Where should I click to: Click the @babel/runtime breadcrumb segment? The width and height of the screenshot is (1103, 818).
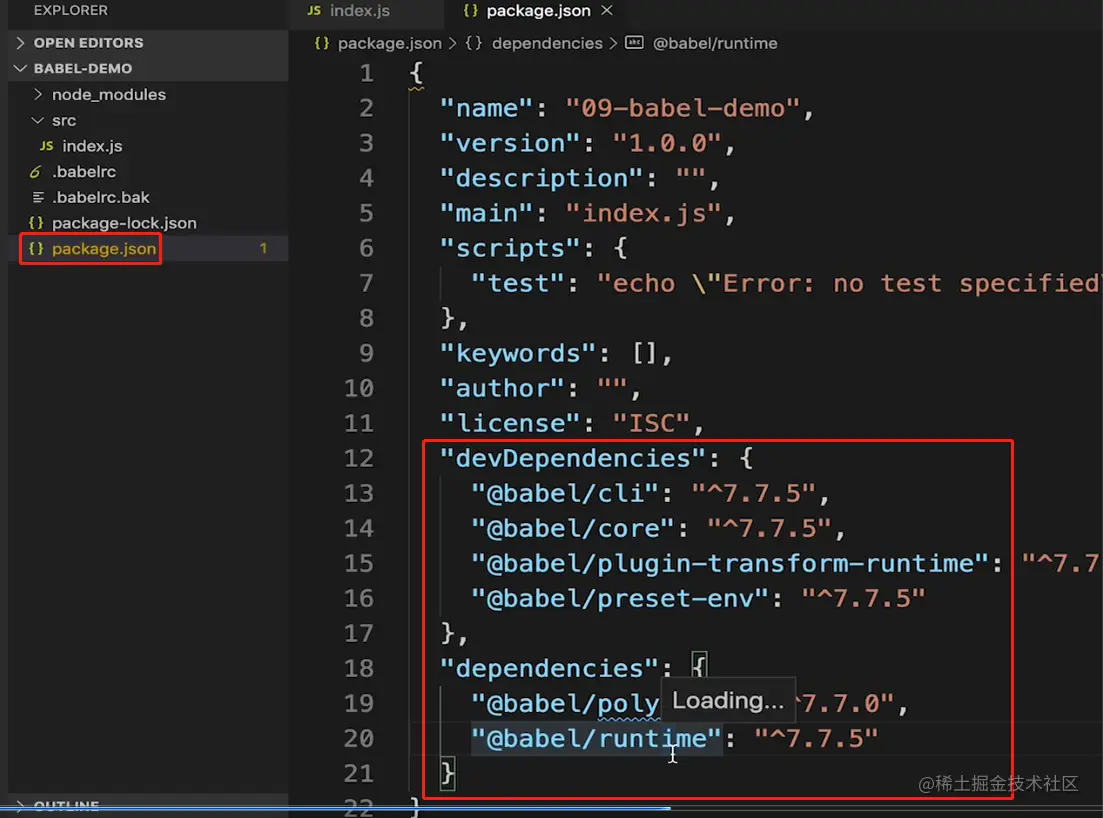pyautogui.click(x=715, y=44)
